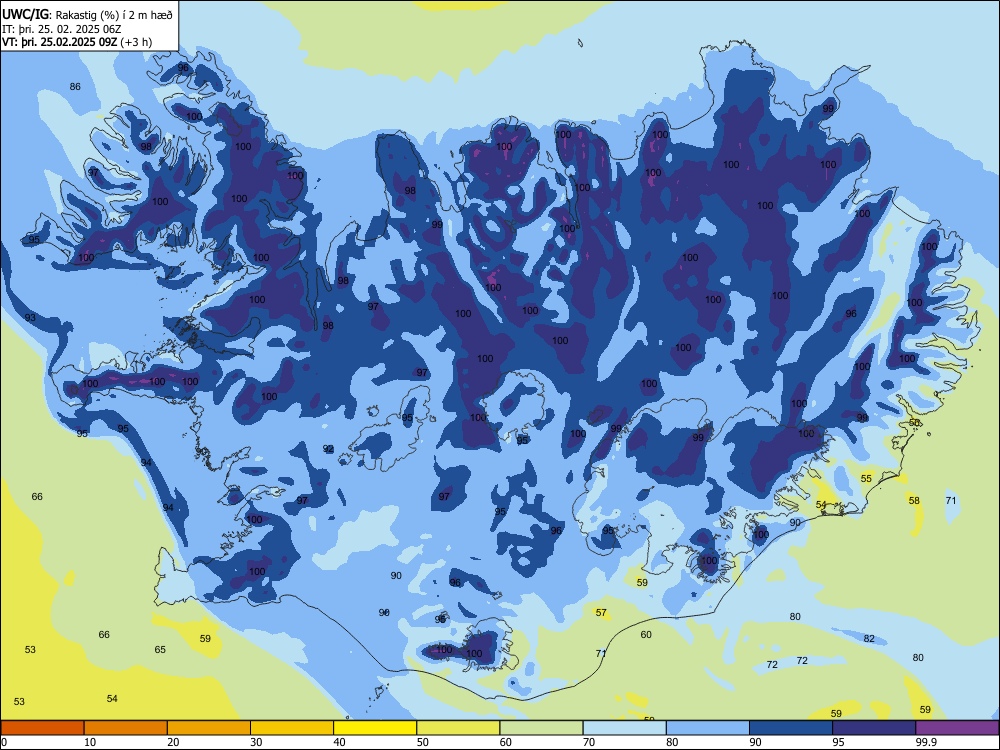The height and width of the screenshot is (750, 1000).
Task: Click the bright yellow 40–50 legend swatch
Action: 375,728
